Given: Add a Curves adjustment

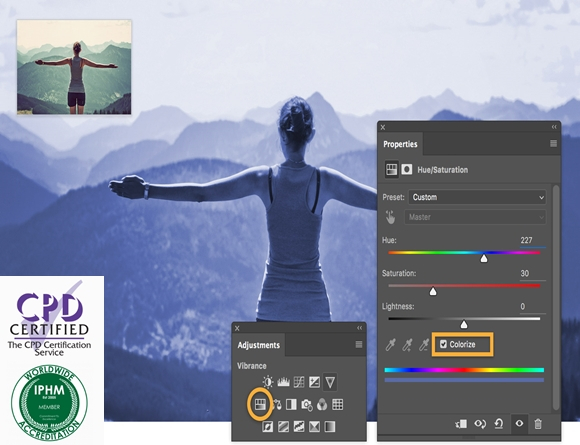Looking at the screenshot, I should [299, 382].
